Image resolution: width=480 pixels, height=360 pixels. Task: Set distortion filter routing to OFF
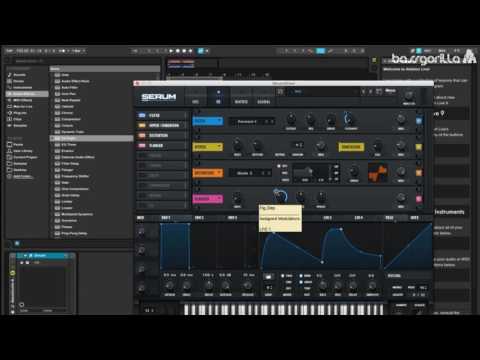pyautogui.click(x=283, y=166)
